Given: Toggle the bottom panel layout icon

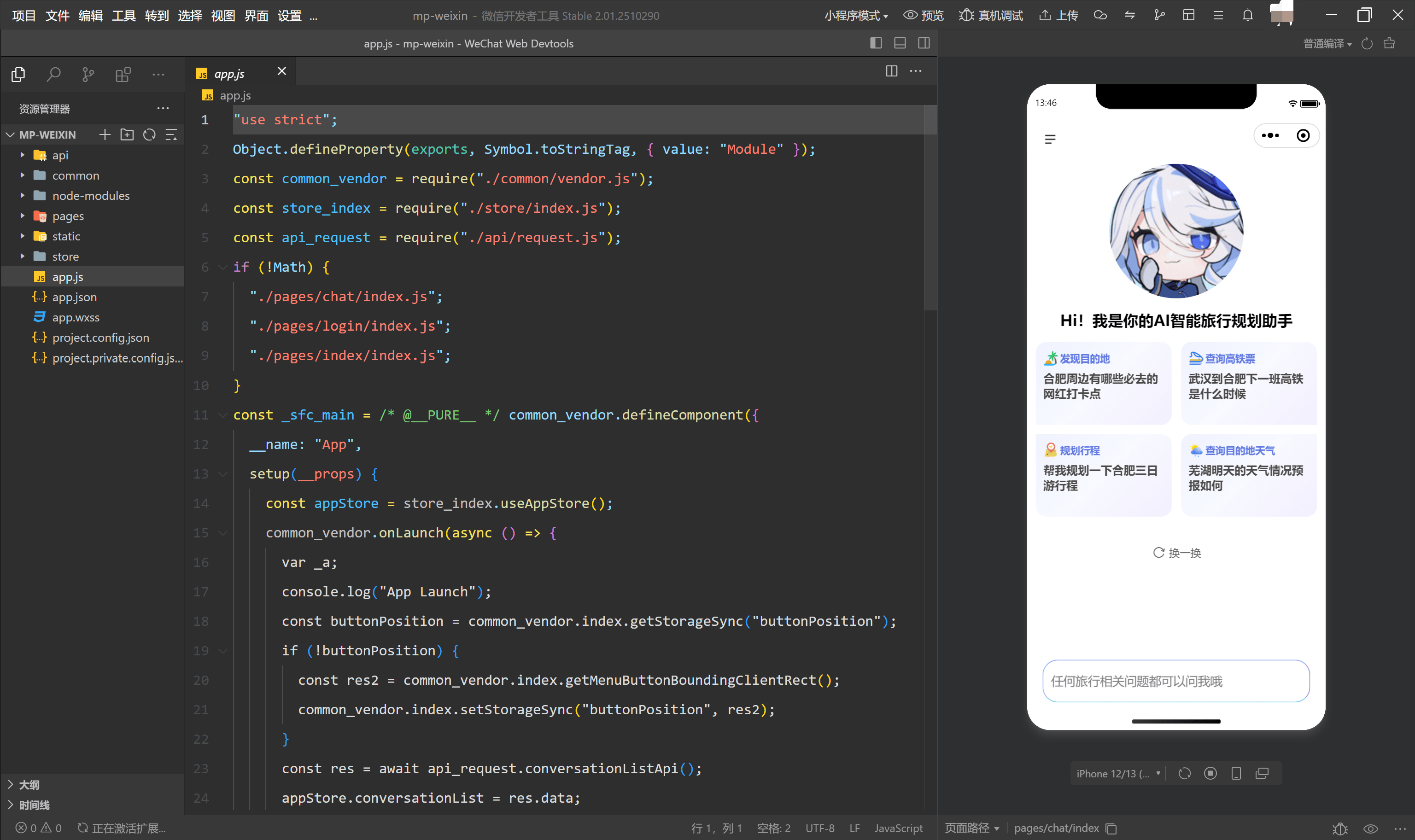Looking at the screenshot, I should pyautogui.click(x=900, y=43).
